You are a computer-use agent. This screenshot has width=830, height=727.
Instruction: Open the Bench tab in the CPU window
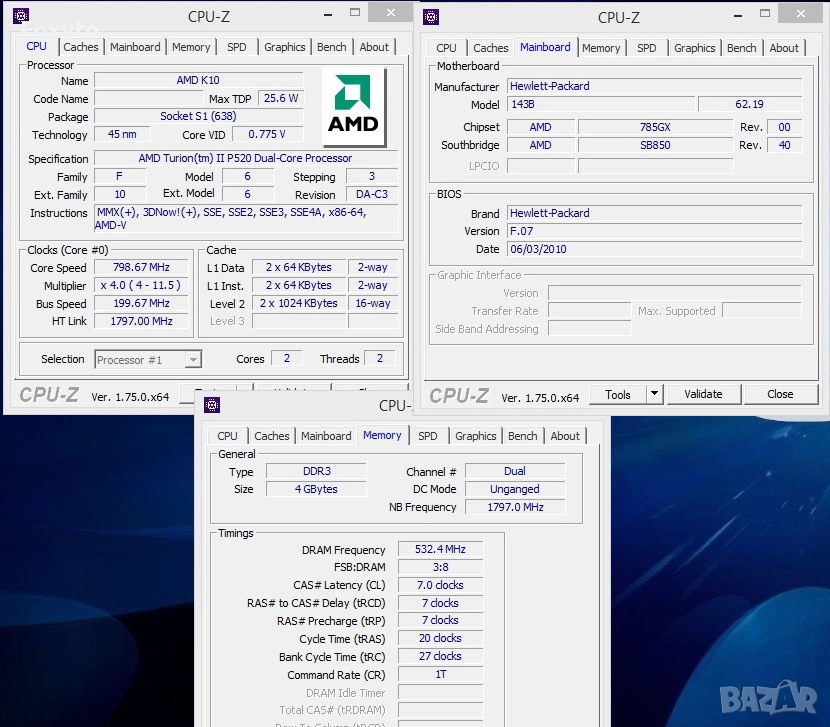coord(332,47)
